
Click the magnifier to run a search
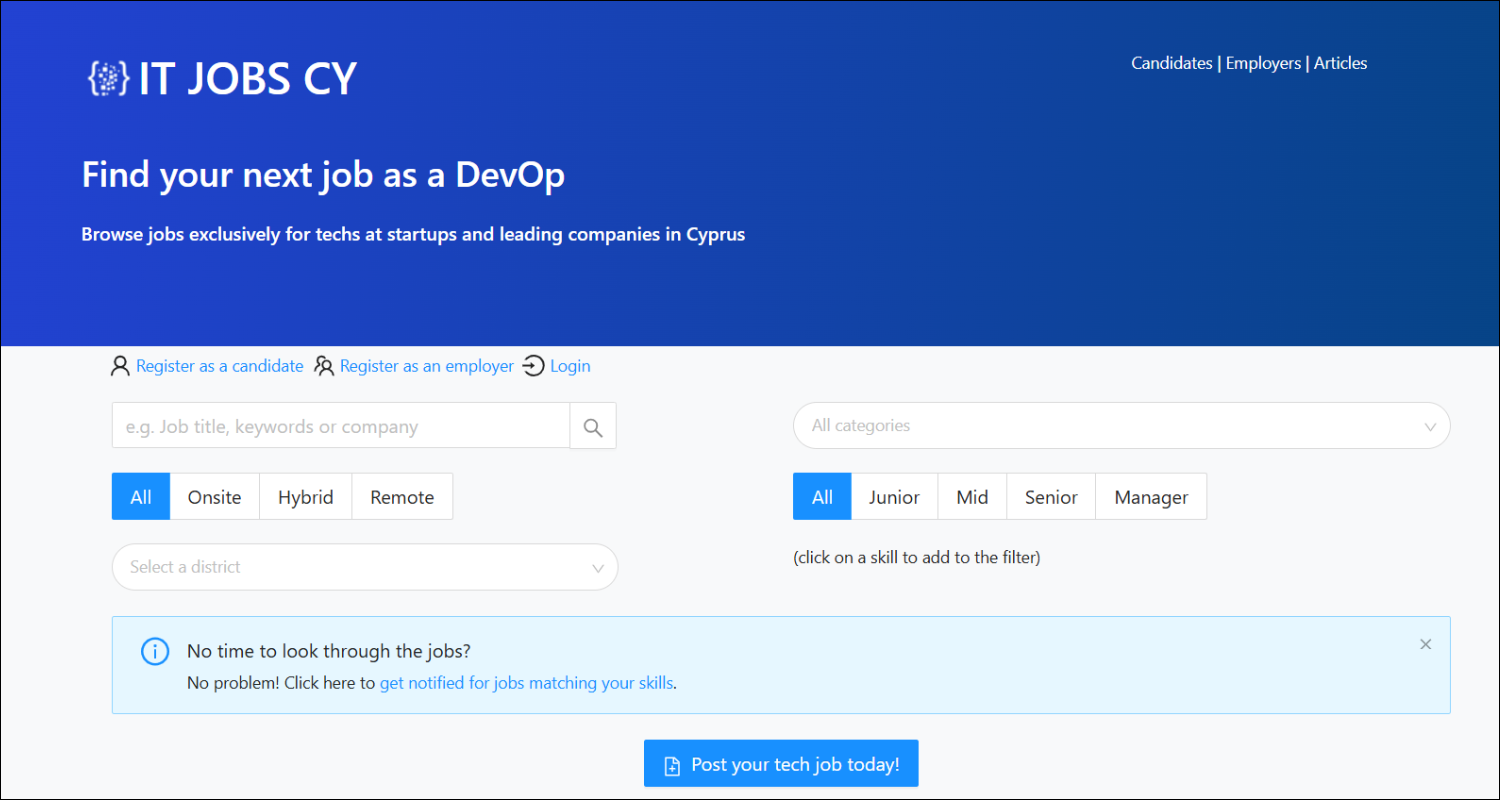(592, 425)
